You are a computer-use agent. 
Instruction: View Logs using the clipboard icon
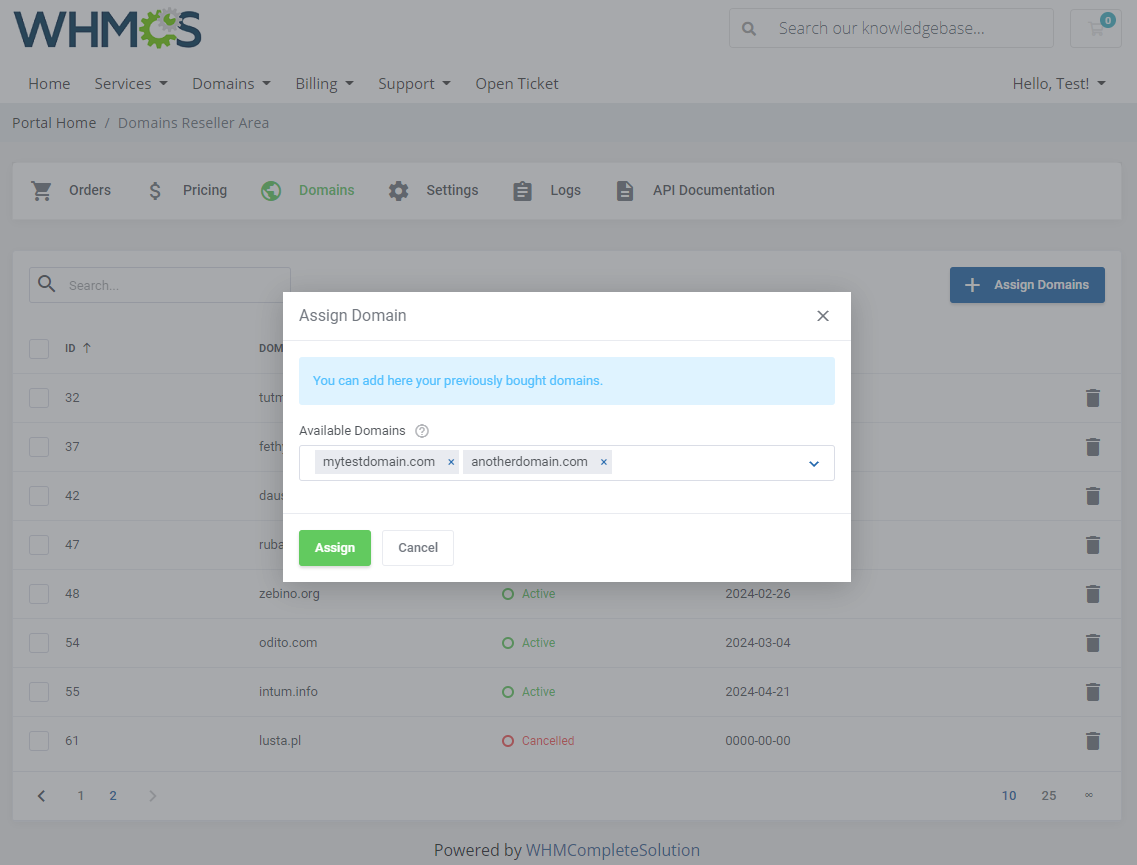tap(522, 190)
